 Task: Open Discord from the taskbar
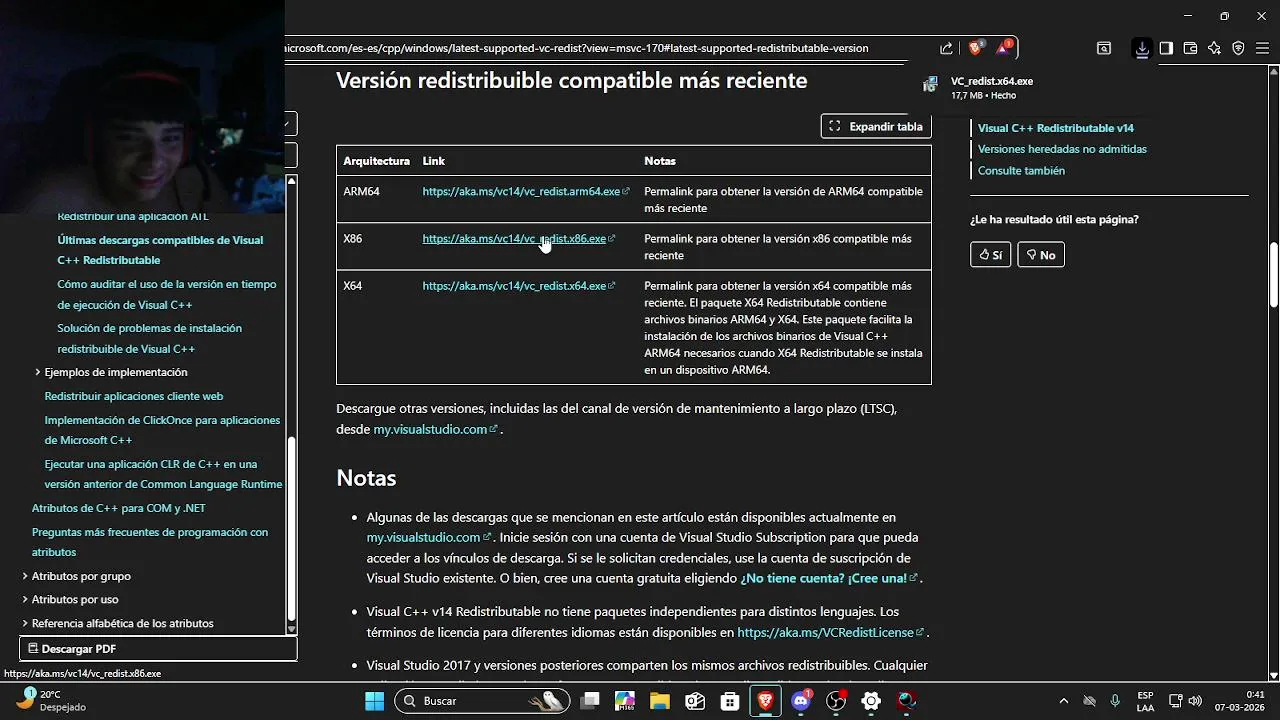point(801,701)
